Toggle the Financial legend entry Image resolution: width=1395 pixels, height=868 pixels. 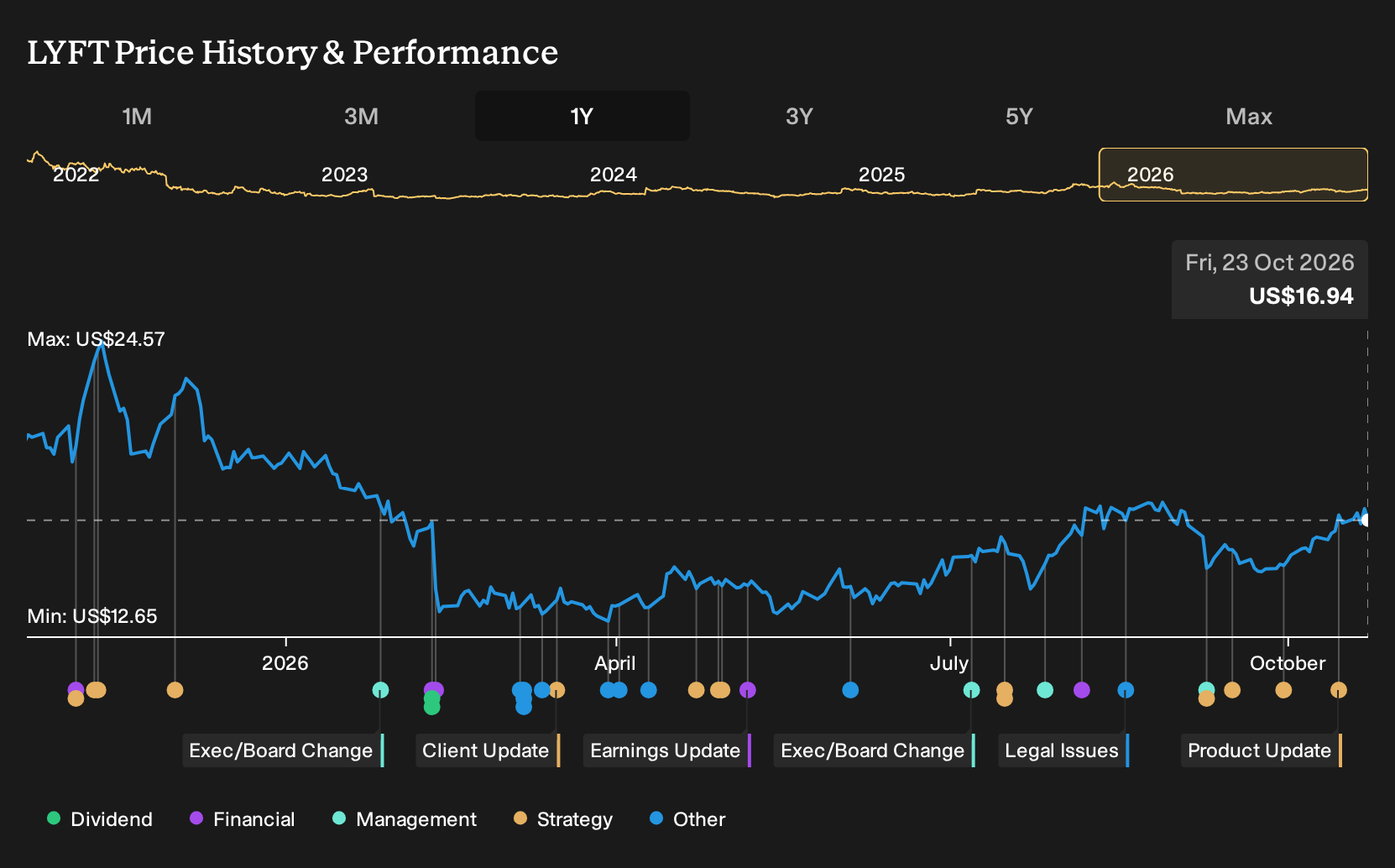[x=242, y=819]
